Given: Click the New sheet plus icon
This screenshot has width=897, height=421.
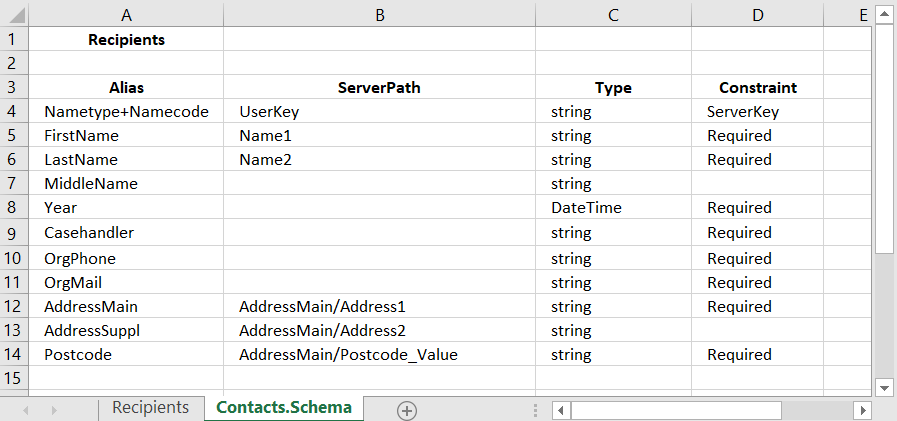Looking at the screenshot, I should click(407, 409).
